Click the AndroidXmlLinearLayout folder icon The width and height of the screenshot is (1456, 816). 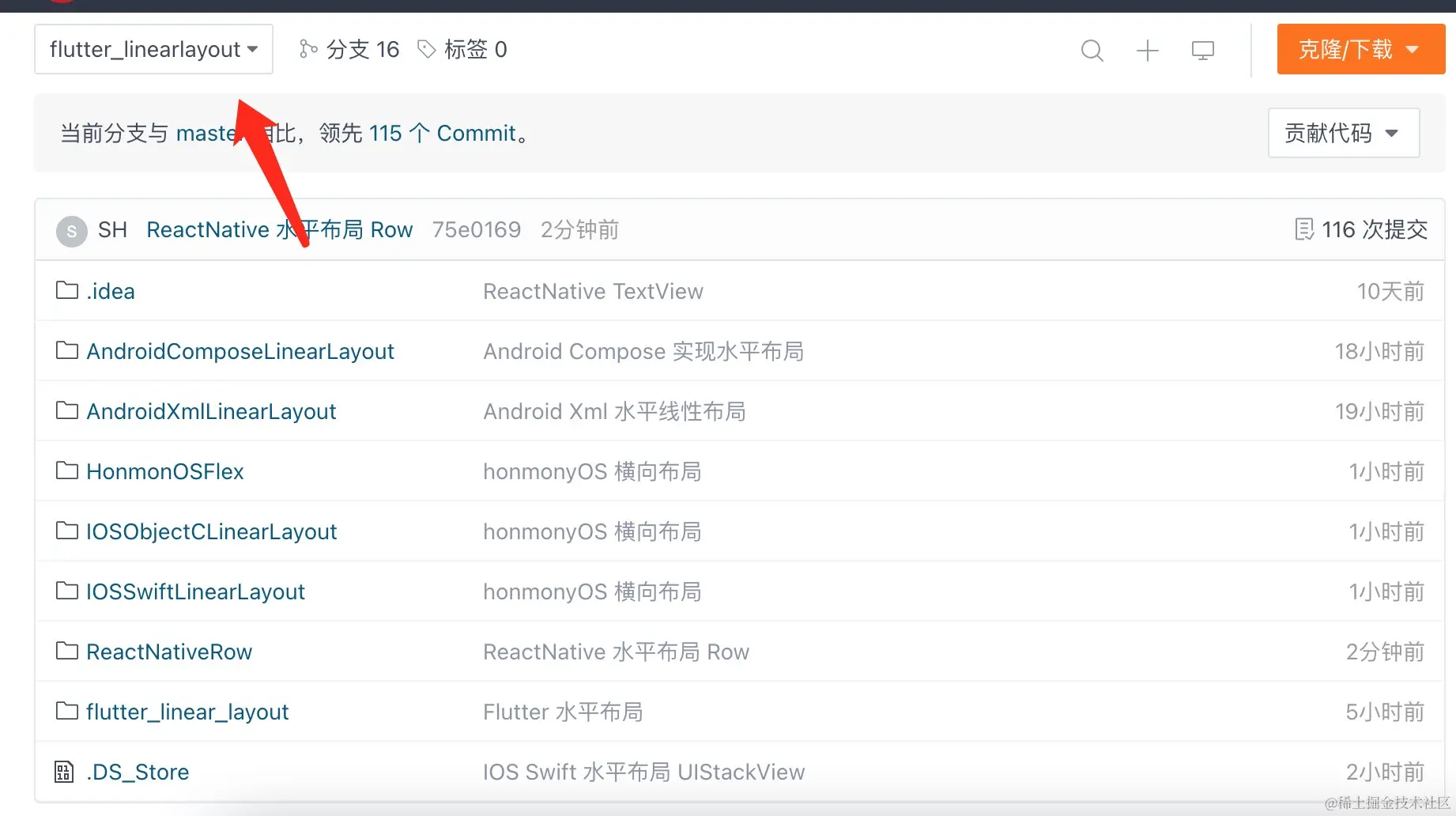[67, 410]
